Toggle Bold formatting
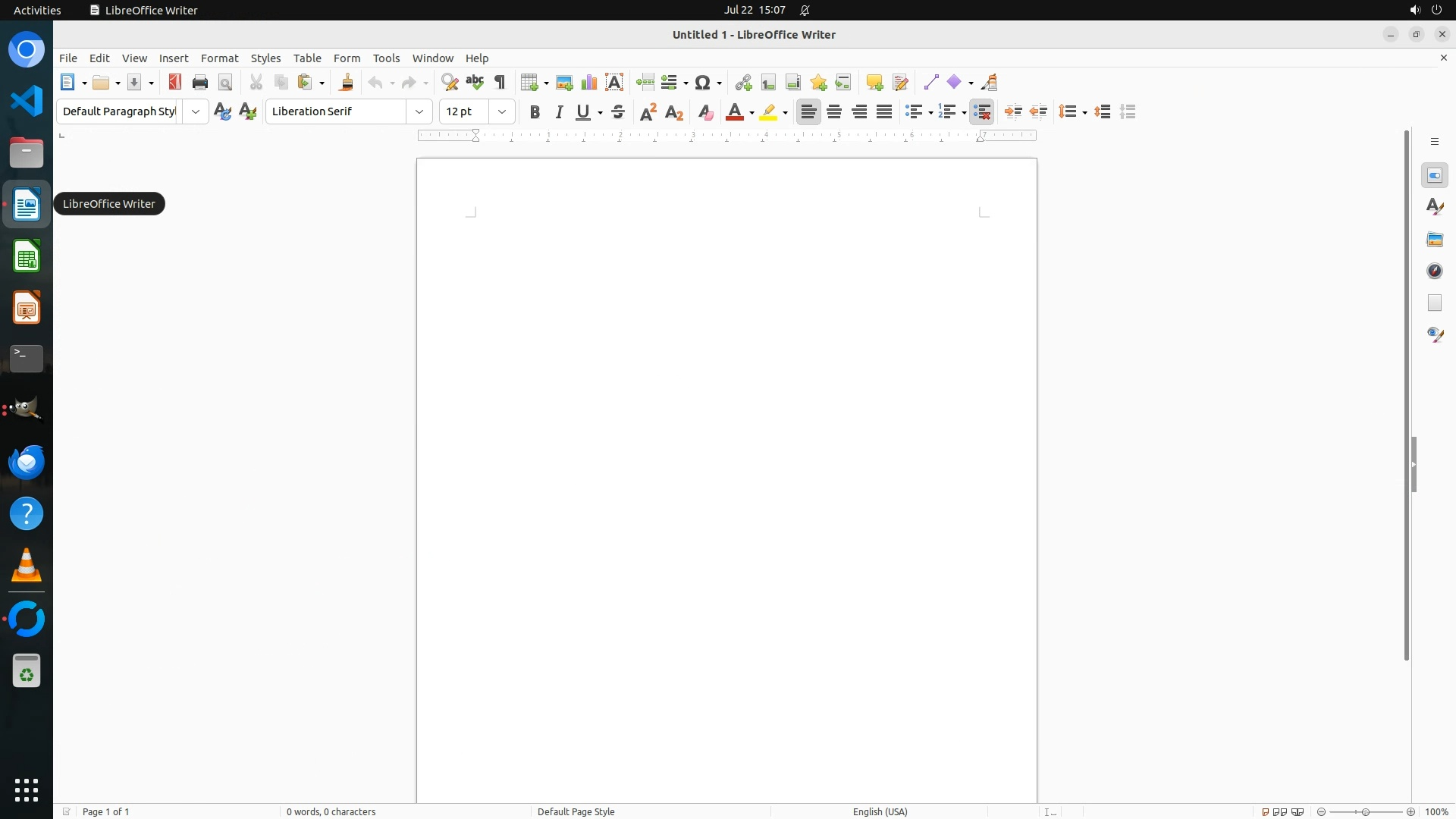 click(535, 112)
